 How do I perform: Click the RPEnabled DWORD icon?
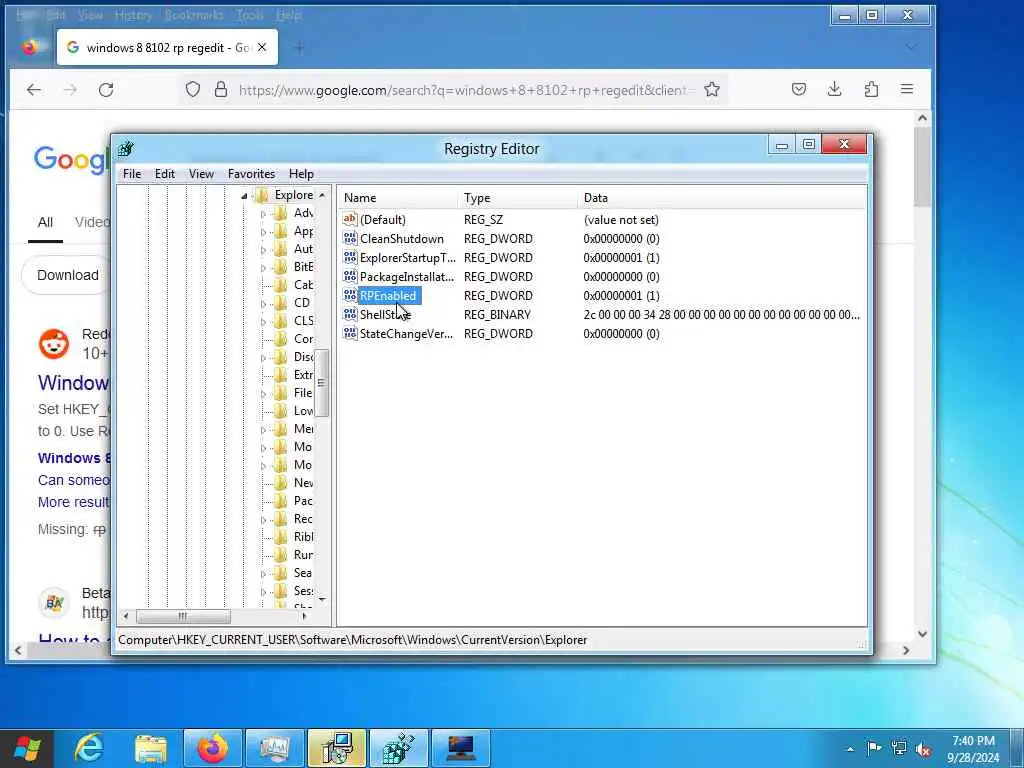tap(350, 295)
